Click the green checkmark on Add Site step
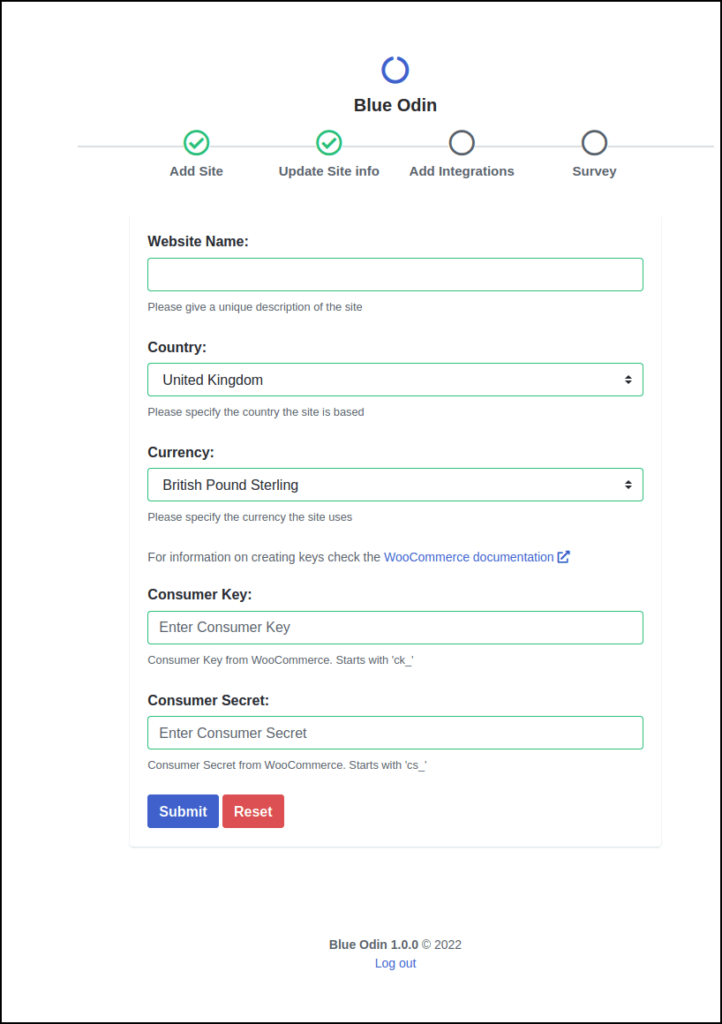The height and width of the screenshot is (1024, 722). point(196,143)
